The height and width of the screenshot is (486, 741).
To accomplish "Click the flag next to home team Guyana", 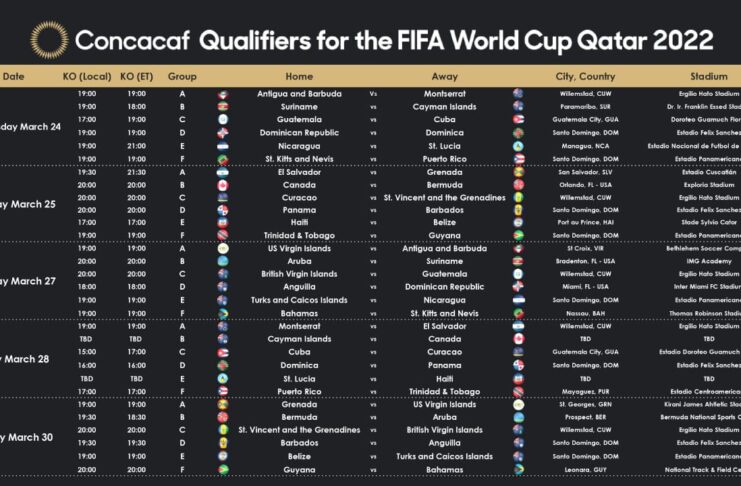I will (223, 469).
